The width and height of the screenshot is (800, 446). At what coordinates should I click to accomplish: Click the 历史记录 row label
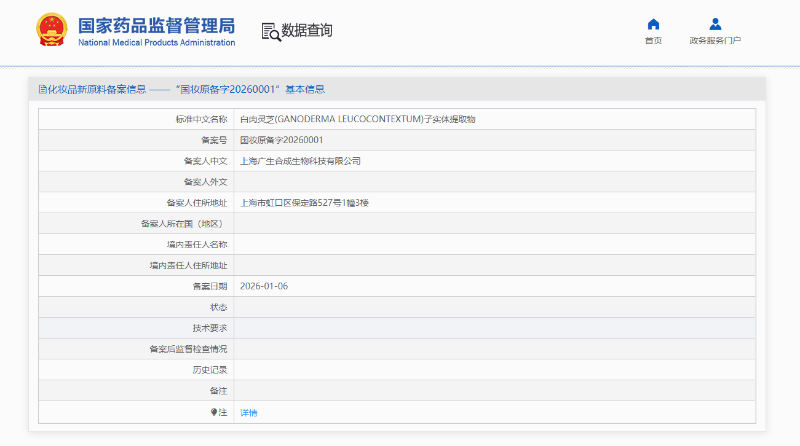tap(210, 370)
